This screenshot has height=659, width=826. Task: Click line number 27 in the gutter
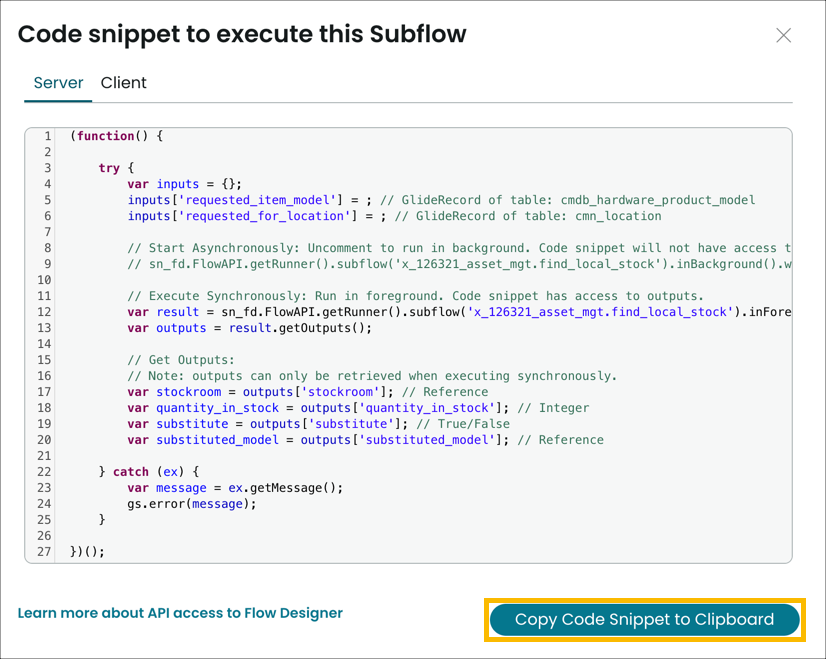(x=44, y=551)
